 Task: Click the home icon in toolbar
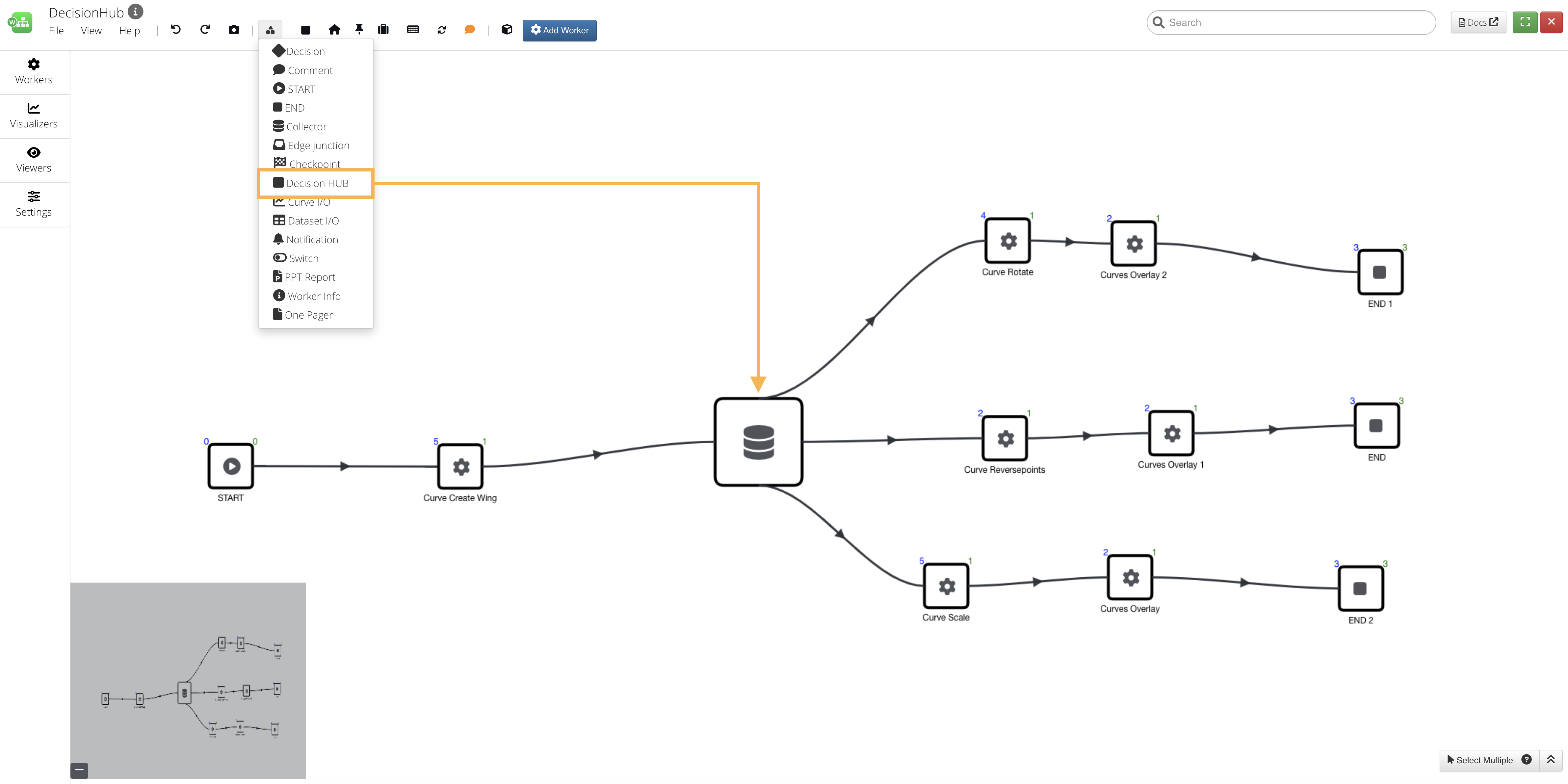click(334, 29)
